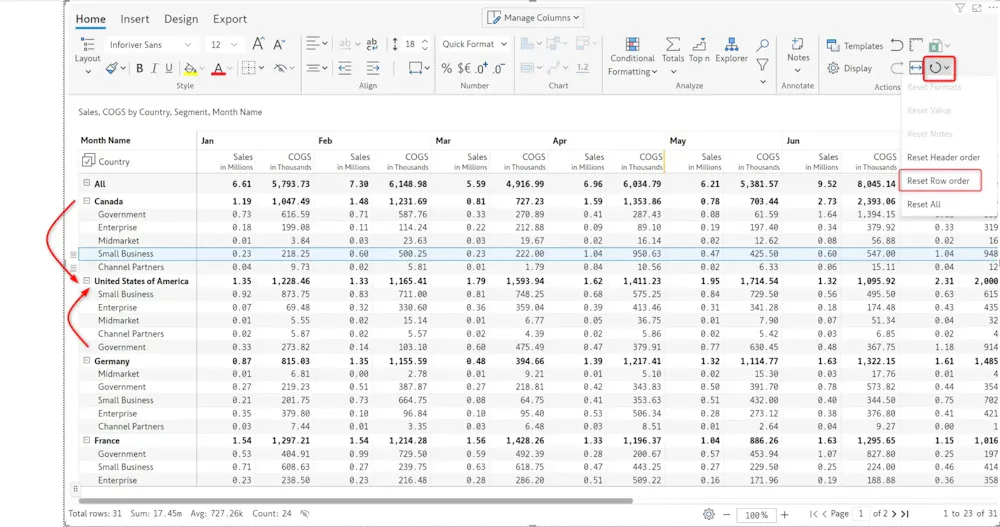The height and width of the screenshot is (527, 1000).
Task: Go to the last page arrow
Action: click(x=904, y=514)
